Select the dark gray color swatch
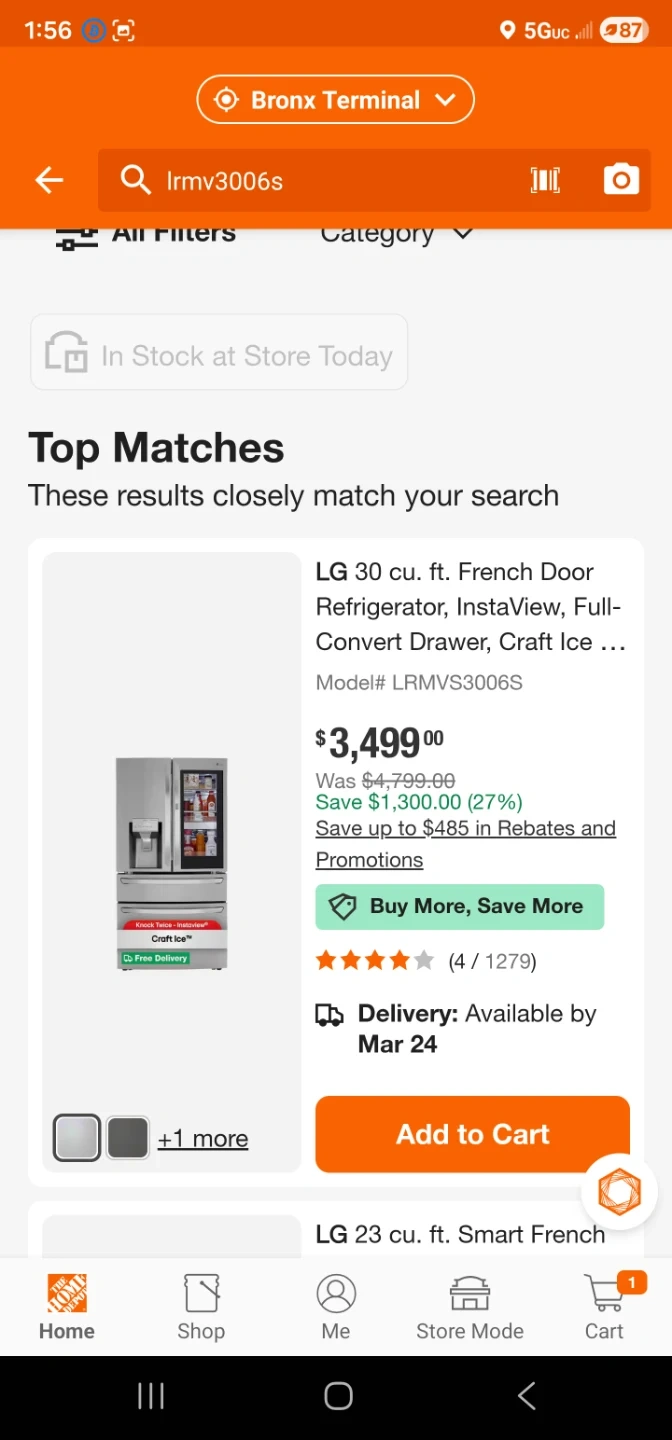 (128, 1138)
